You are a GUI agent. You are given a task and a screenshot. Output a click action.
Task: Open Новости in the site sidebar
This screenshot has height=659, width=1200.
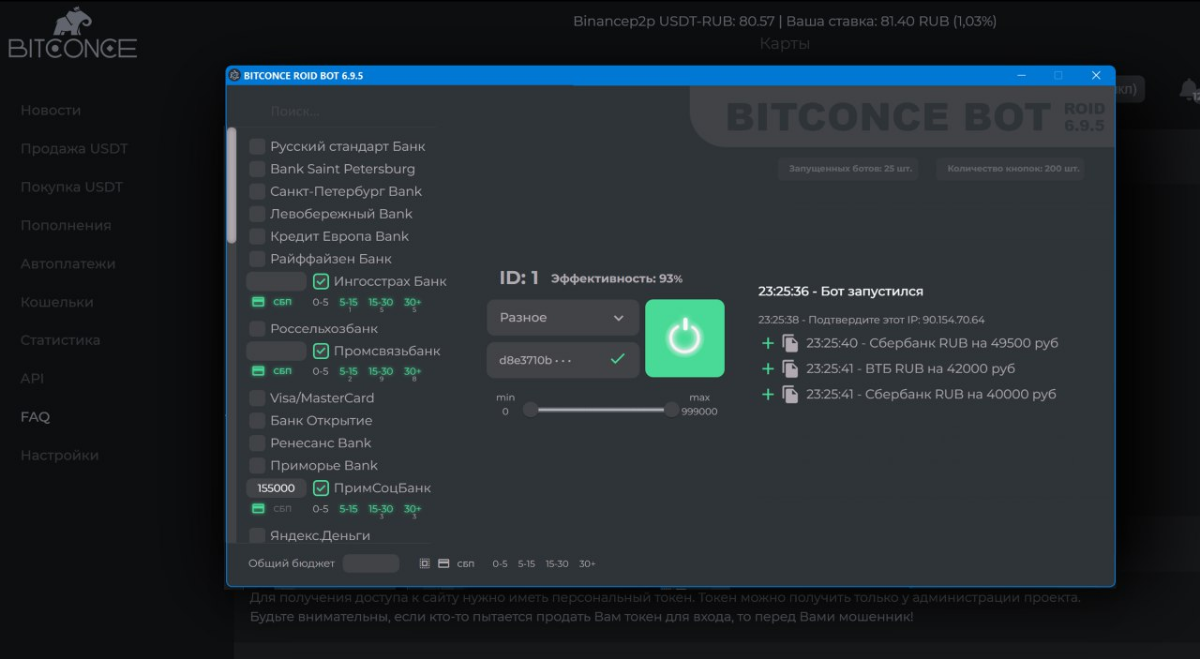pyautogui.click(x=51, y=110)
